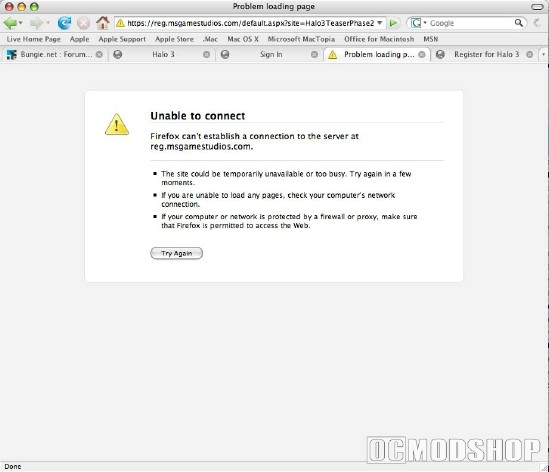
Task: Go to the Home page icon
Action: click(103, 23)
